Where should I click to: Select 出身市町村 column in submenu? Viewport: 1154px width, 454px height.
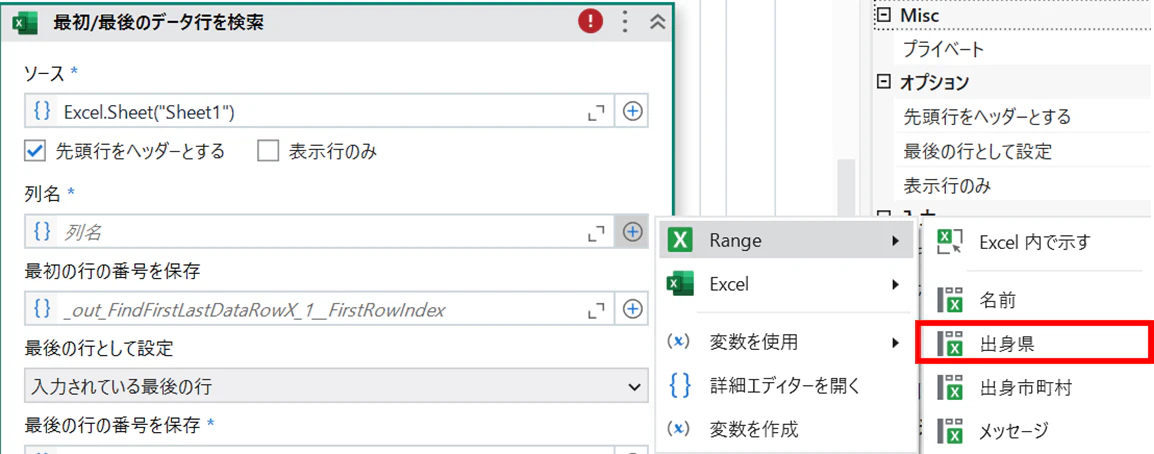click(1036, 386)
